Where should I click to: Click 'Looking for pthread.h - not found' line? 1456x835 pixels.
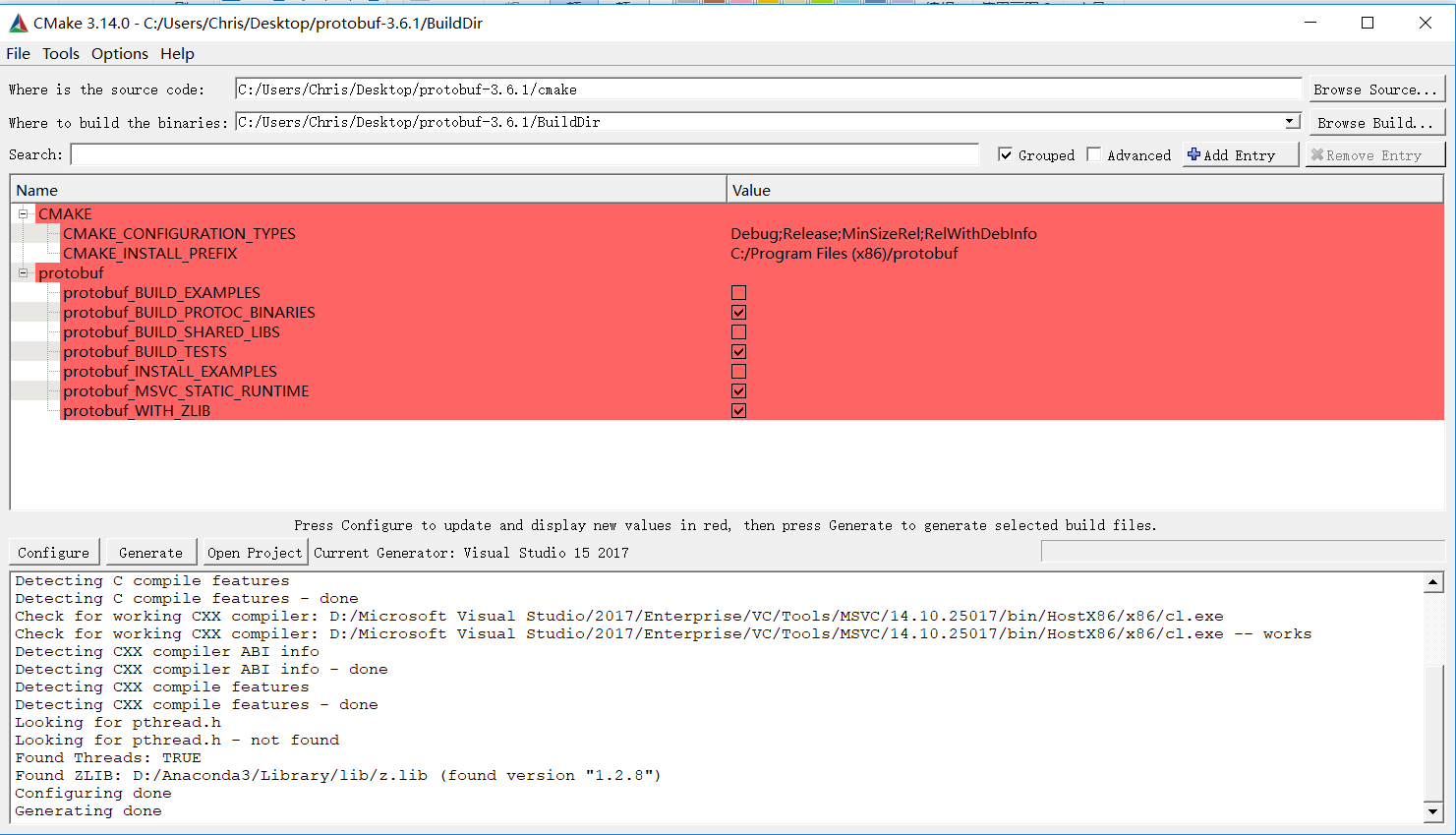click(x=177, y=740)
